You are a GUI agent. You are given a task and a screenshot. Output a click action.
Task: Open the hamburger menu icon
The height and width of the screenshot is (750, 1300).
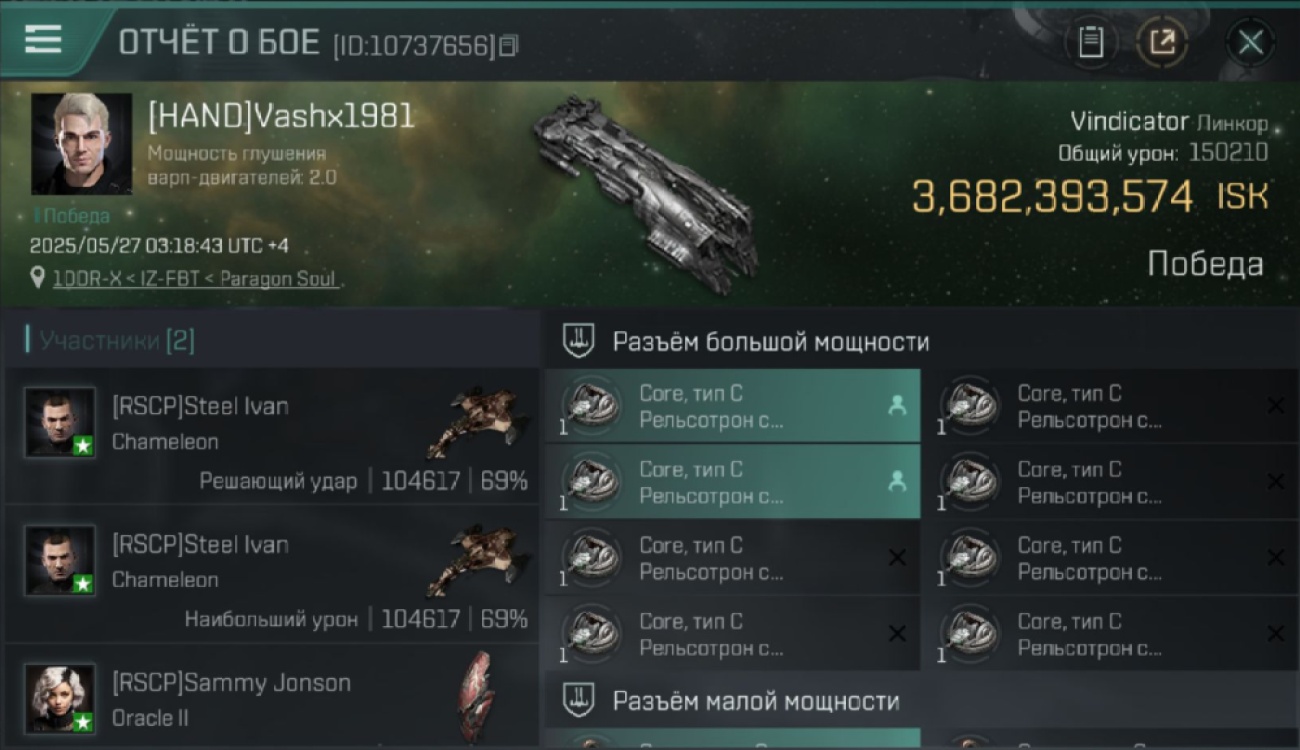[43, 40]
